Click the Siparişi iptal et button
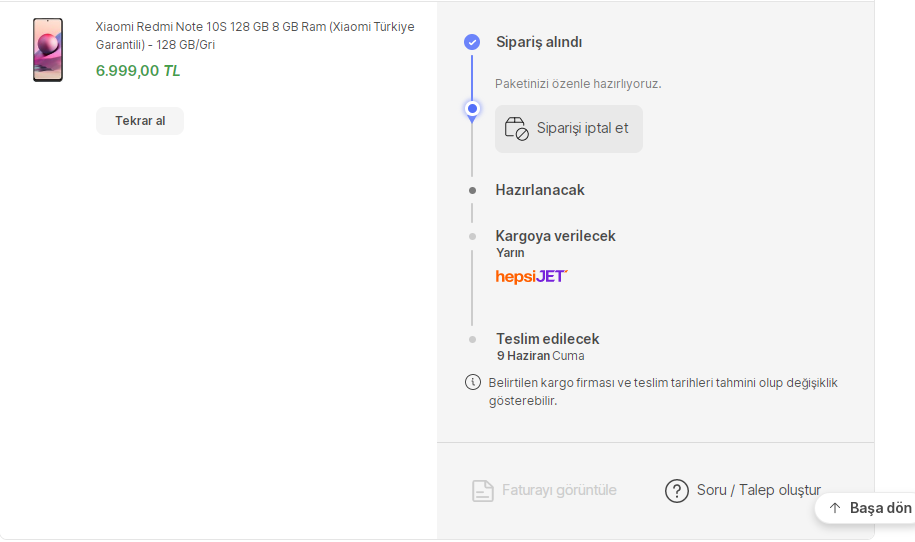Image resolution: width=915 pixels, height=542 pixels. pos(569,129)
